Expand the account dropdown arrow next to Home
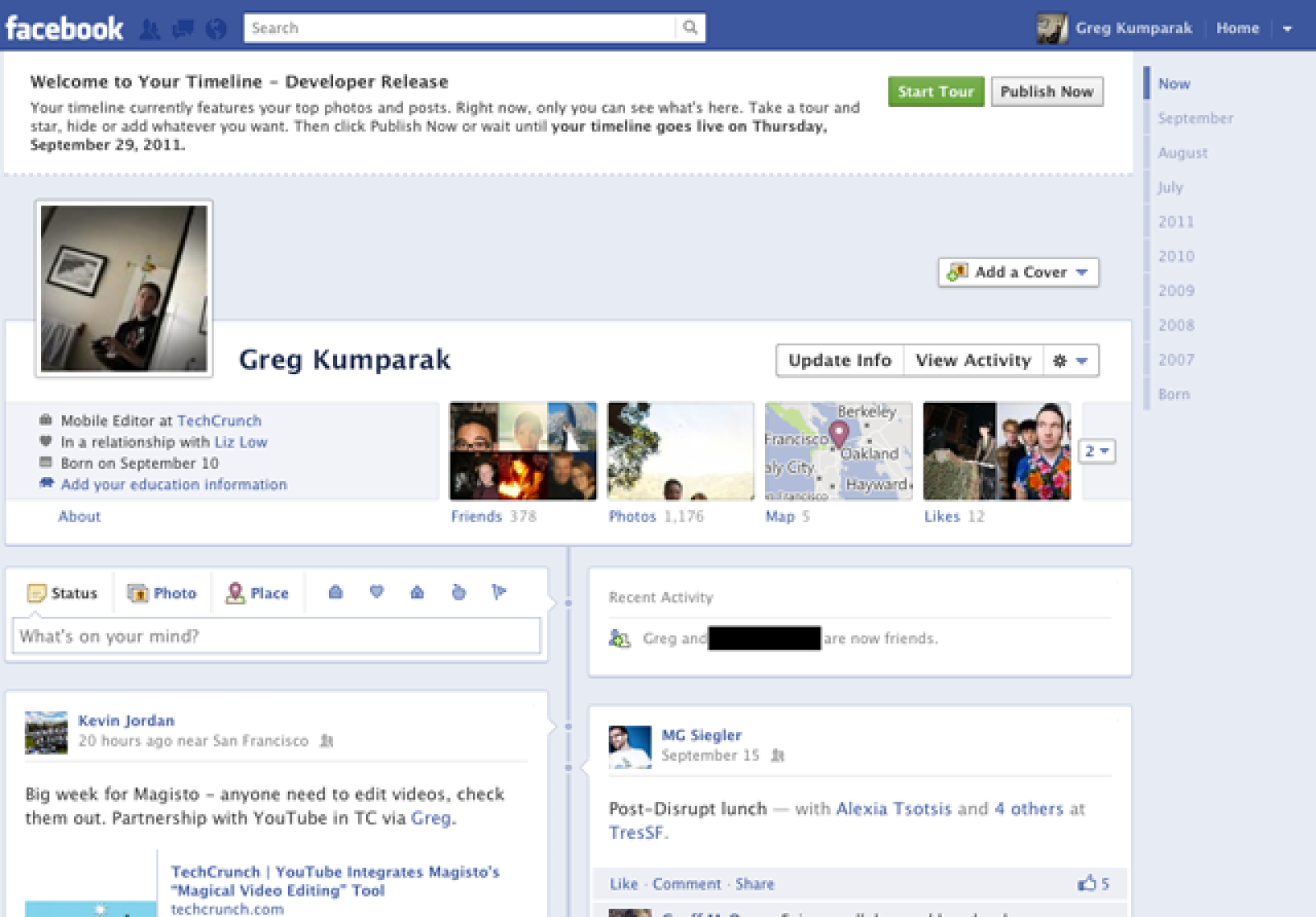 coord(1289,28)
